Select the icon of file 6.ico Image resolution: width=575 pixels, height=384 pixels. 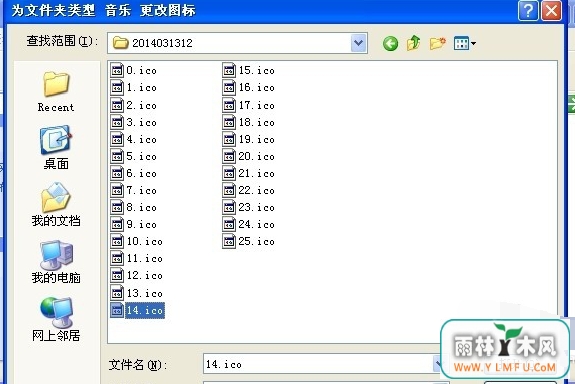pyautogui.click(x=117, y=173)
